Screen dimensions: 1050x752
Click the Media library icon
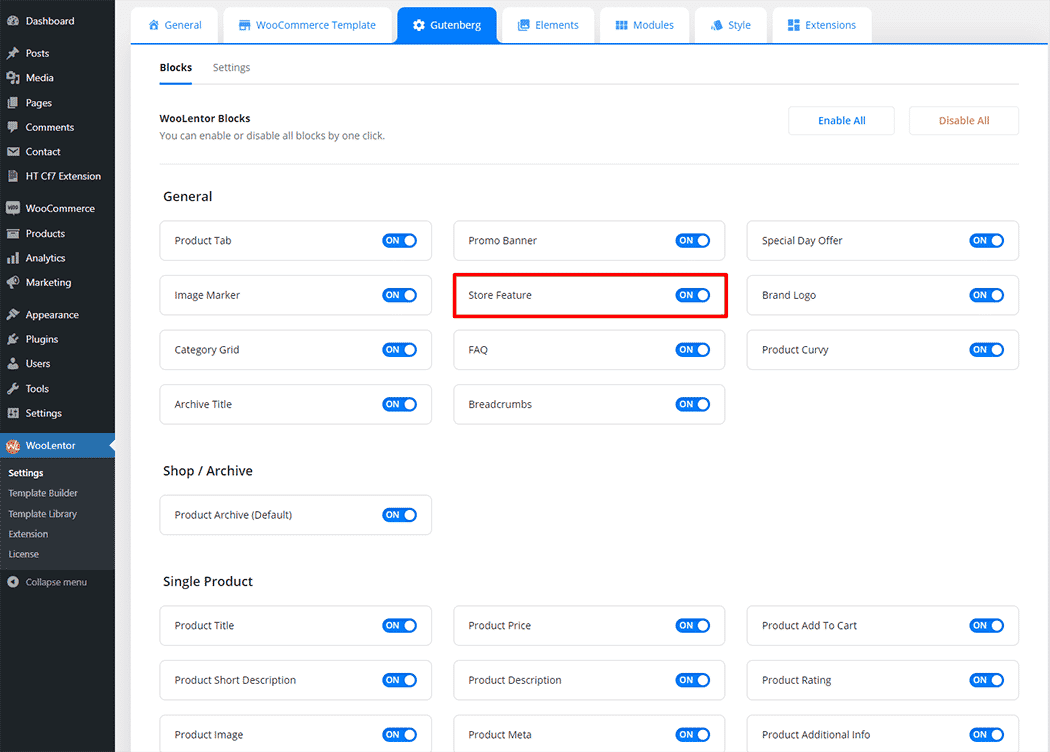[x=13, y=78]
